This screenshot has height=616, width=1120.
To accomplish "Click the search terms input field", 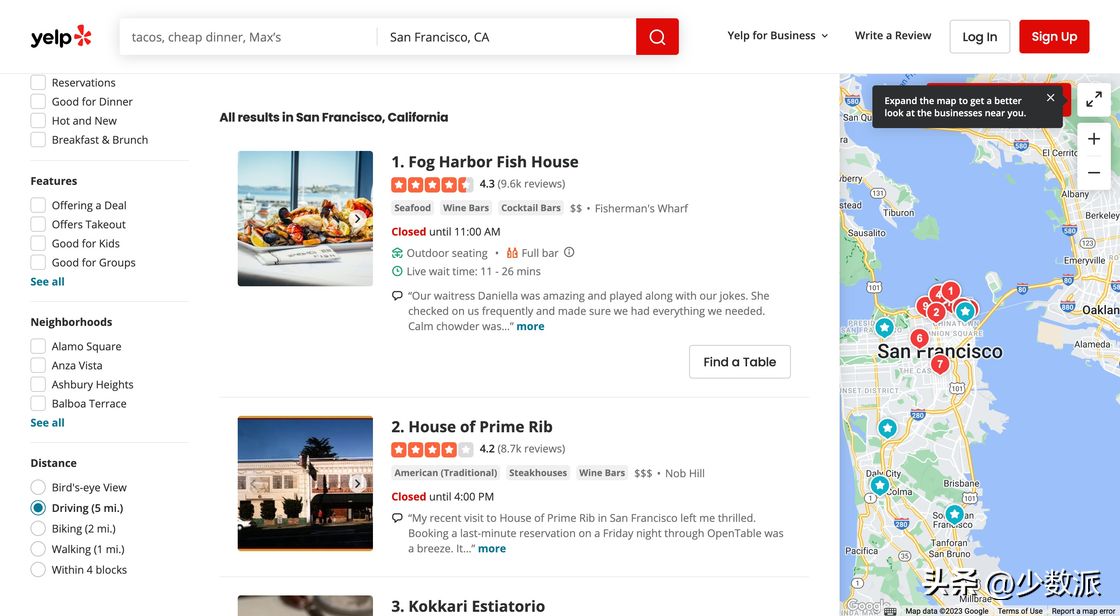I will [248, 37].
